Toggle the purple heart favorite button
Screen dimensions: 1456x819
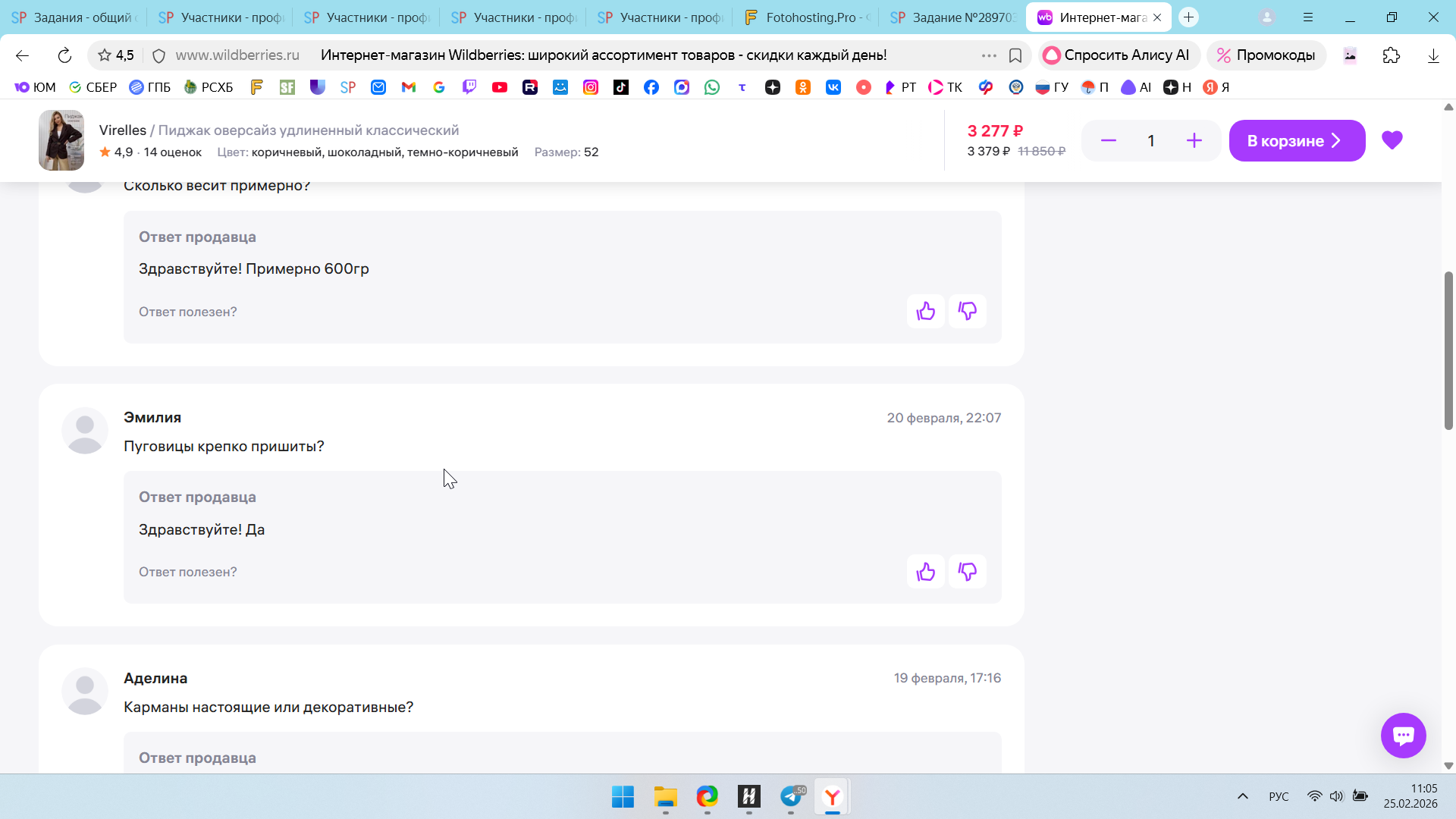[x=1392, y=140]
